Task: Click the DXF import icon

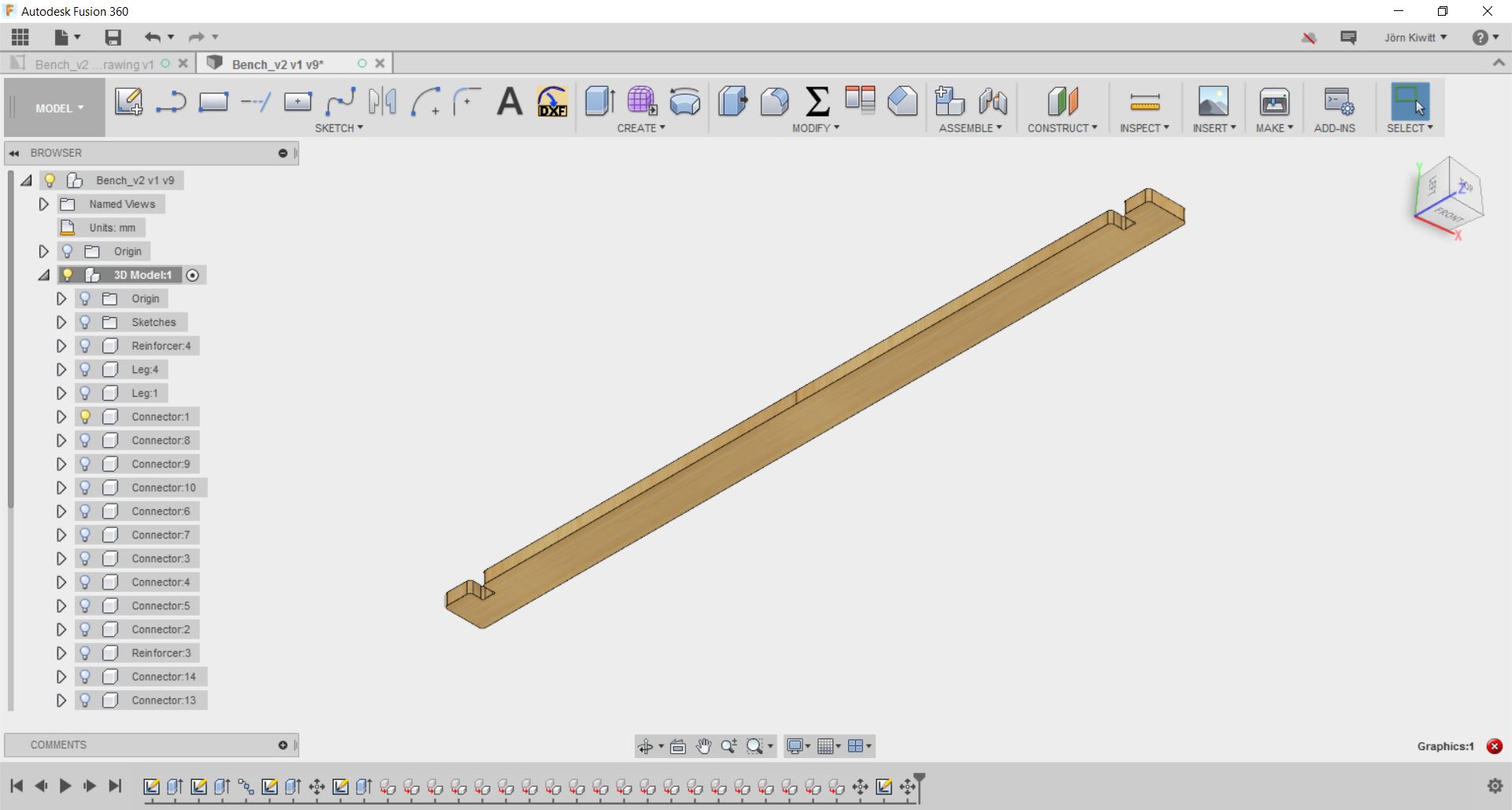Action: (552, 102)
